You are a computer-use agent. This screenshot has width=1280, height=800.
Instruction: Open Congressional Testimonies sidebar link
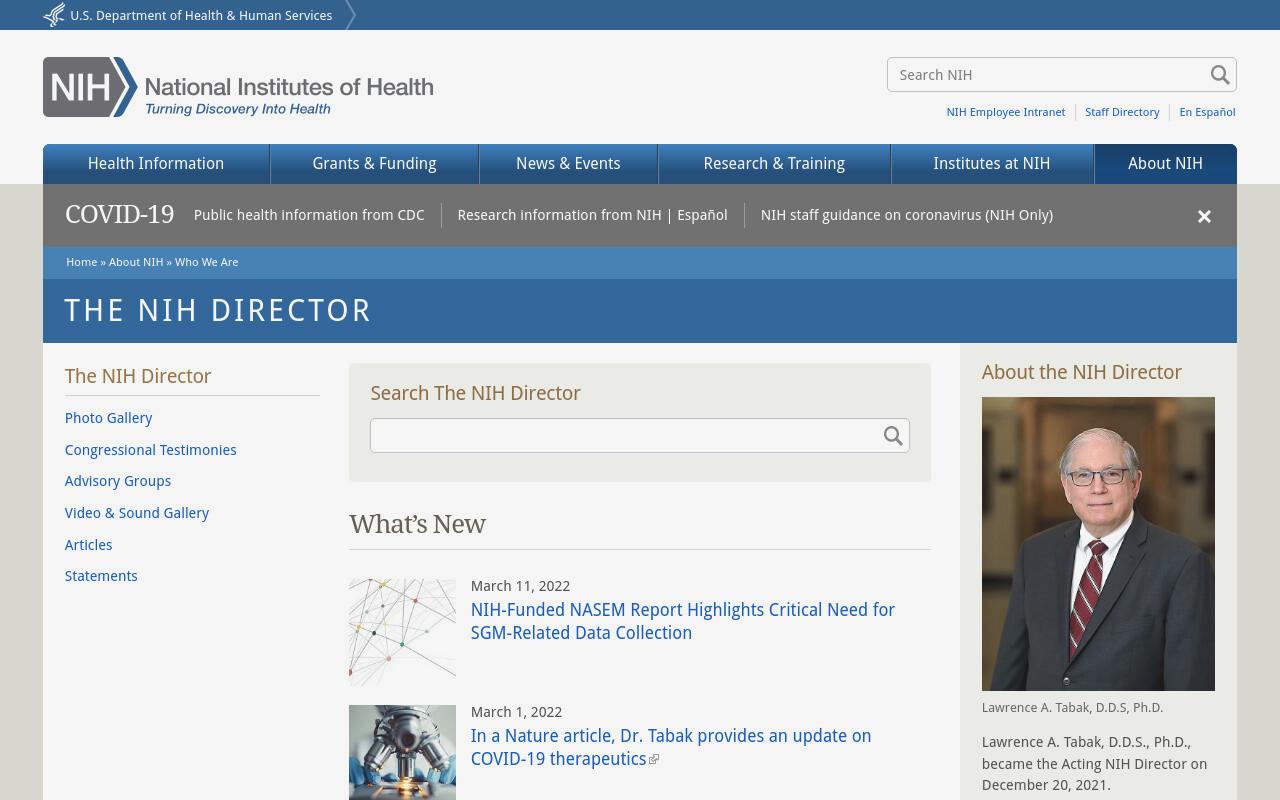[x=151, y=450]
